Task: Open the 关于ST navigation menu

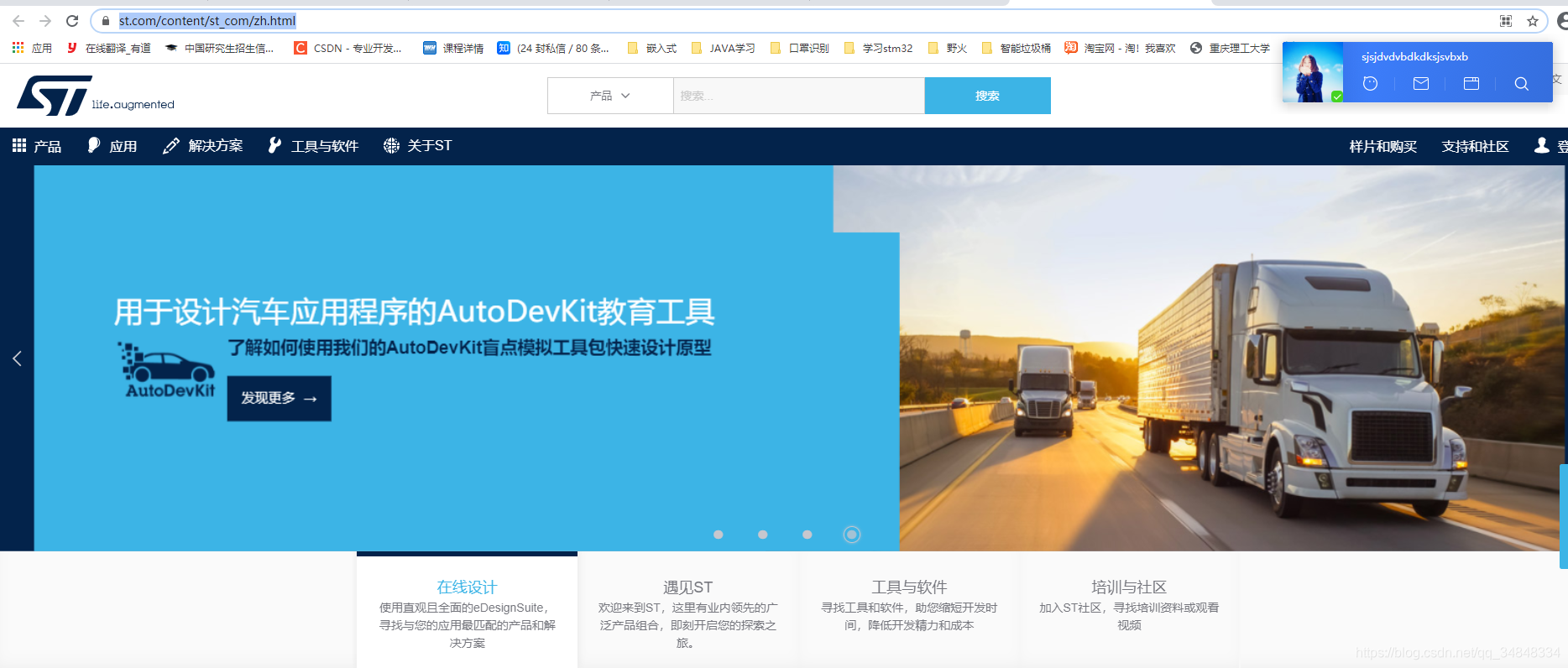Action: coord(418,146)
